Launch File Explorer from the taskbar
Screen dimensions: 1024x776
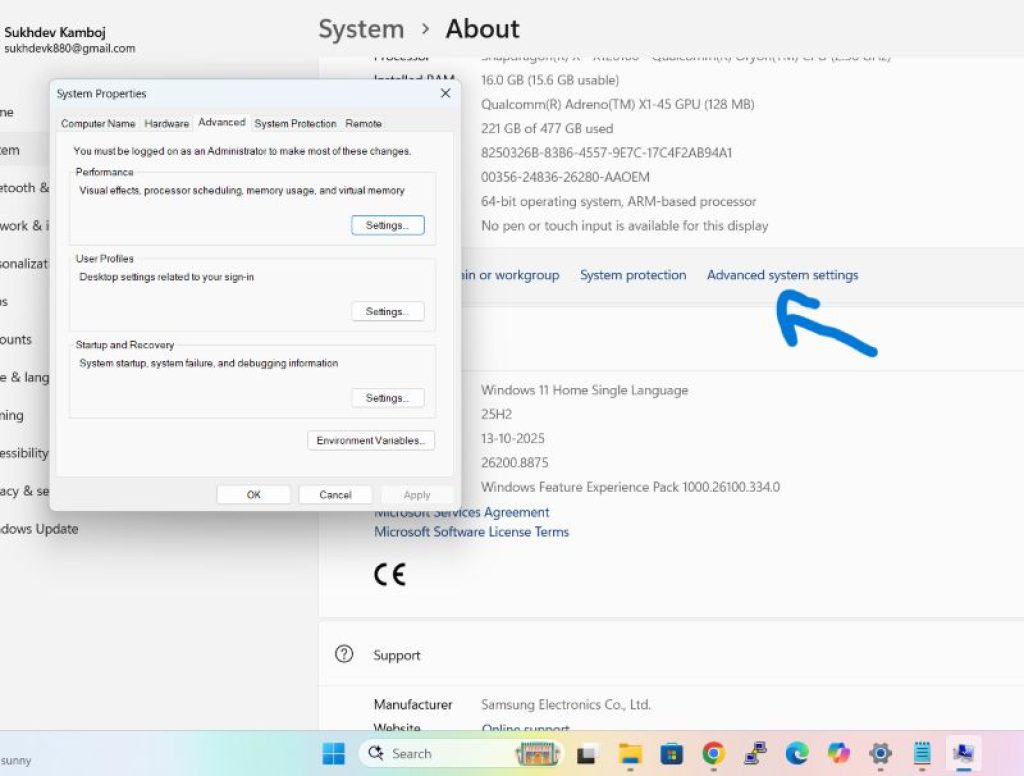pyautogui.click(x=630, y=754)
